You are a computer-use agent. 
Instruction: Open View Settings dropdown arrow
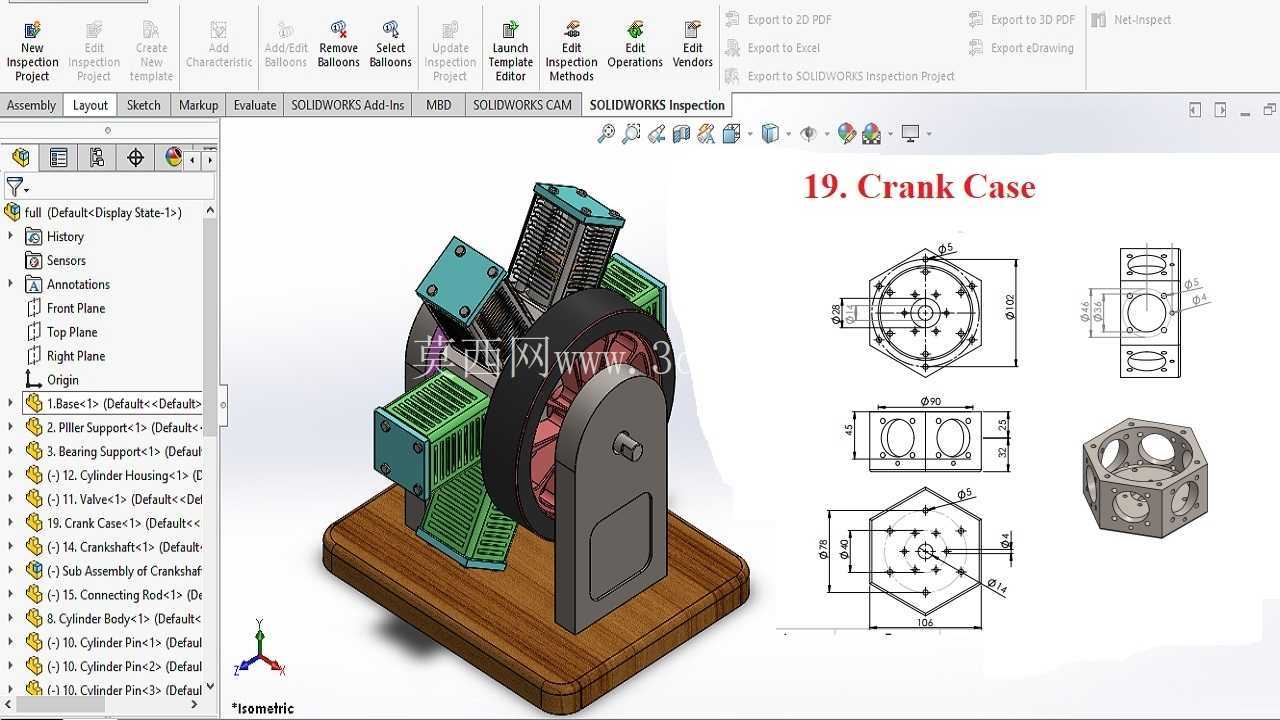pyautogui.click(x=928, y=134)
